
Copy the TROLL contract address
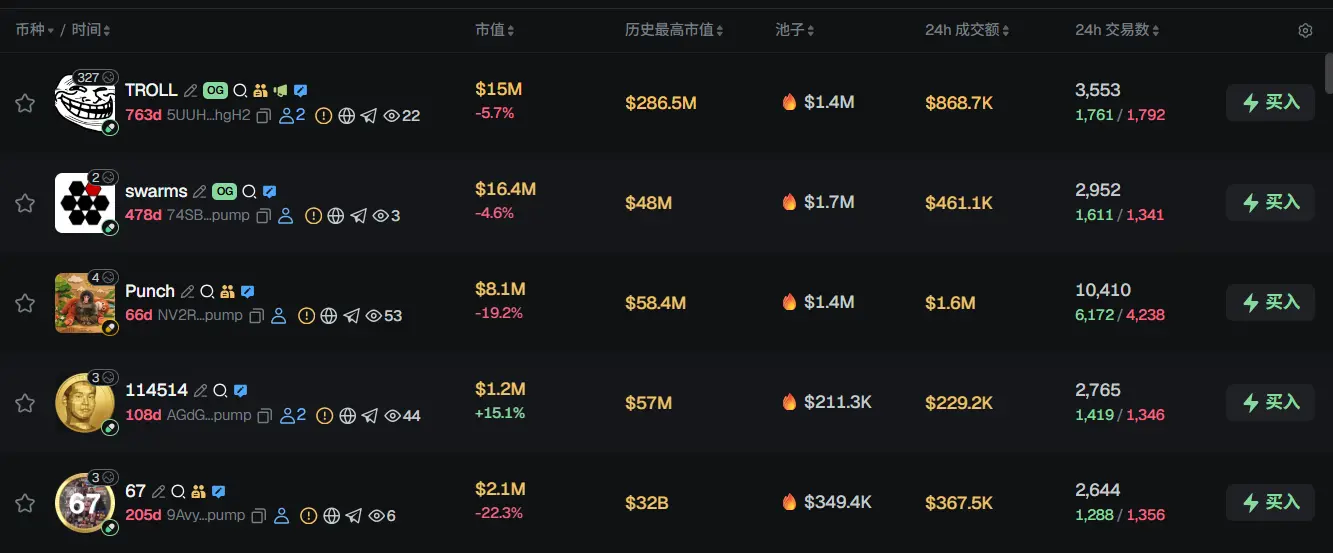pyautogui.click(x=264, y=116)
